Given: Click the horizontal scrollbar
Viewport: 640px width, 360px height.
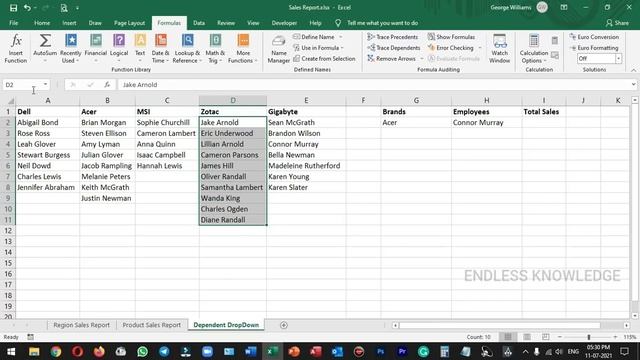Looking at the screenshot, I should click(499, 325).
